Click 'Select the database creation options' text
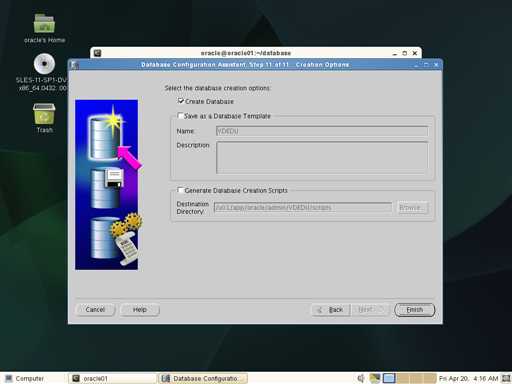512x384 pixels. pos(217,88)
